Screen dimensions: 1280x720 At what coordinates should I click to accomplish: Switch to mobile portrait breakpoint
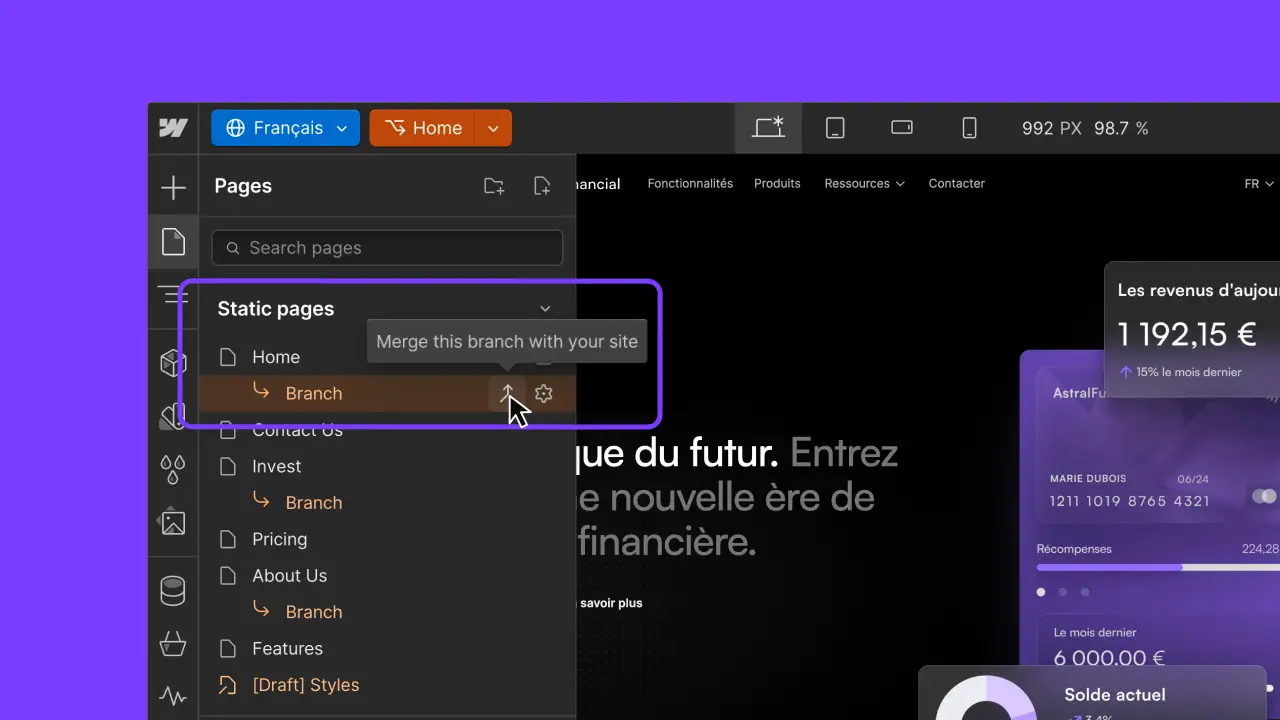tap(968, 127)
